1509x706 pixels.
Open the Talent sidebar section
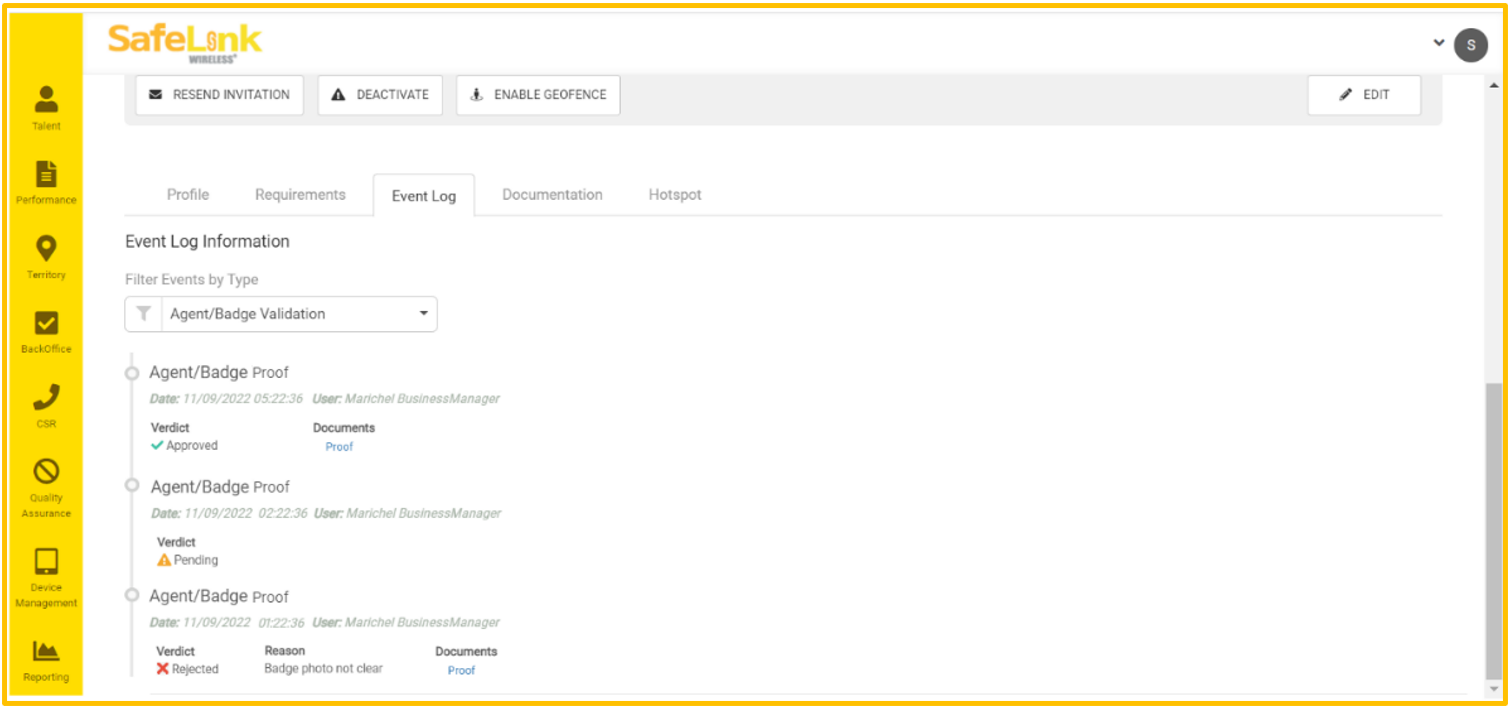pos(46,108)
